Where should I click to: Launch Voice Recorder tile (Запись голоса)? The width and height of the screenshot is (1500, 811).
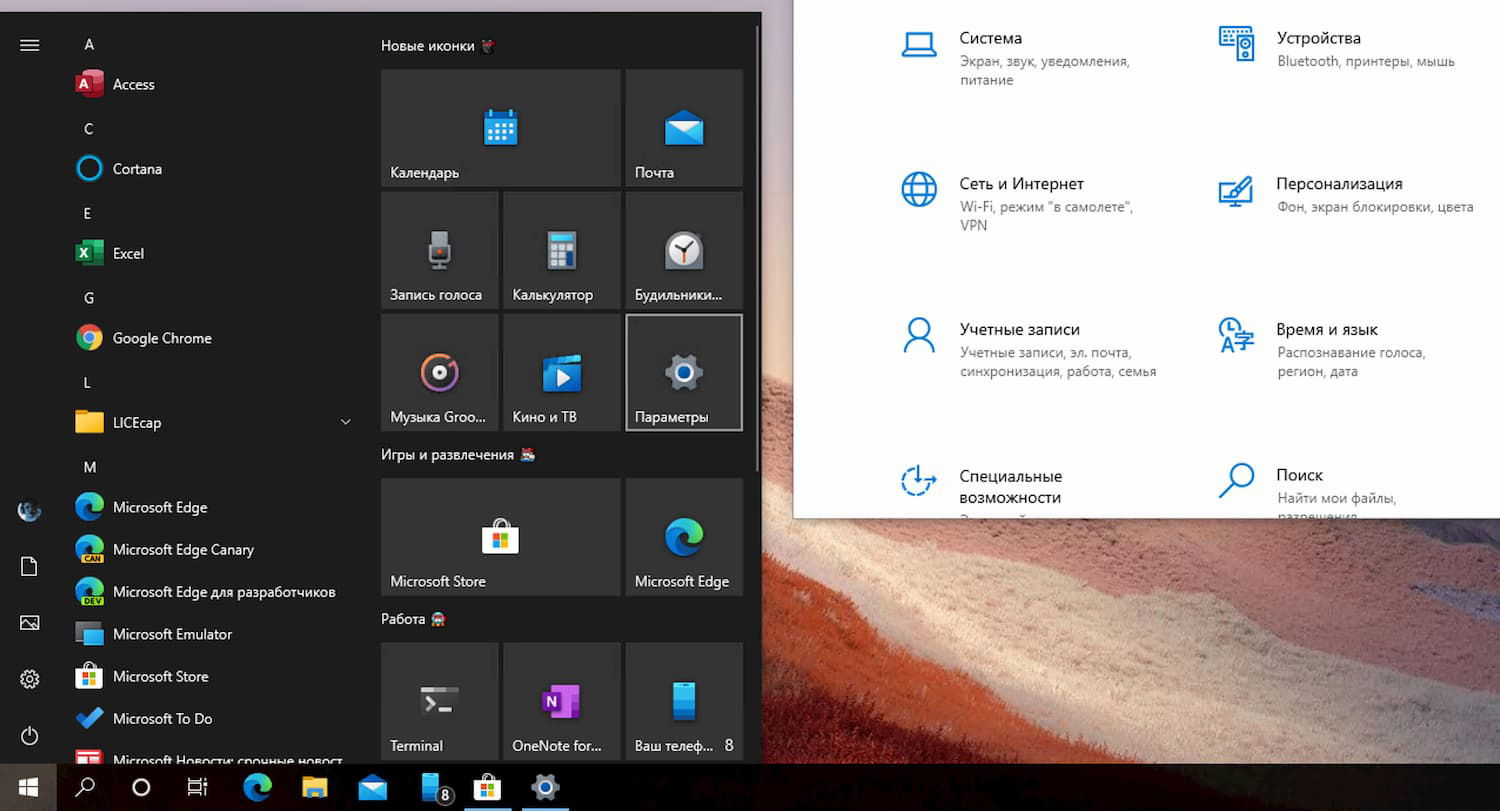pos(439,250)
